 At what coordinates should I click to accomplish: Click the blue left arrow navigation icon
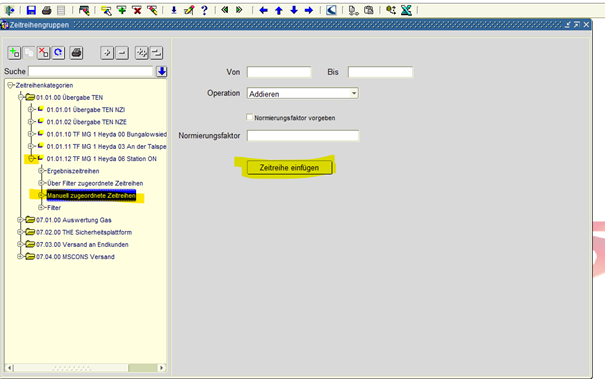(264, 10)
